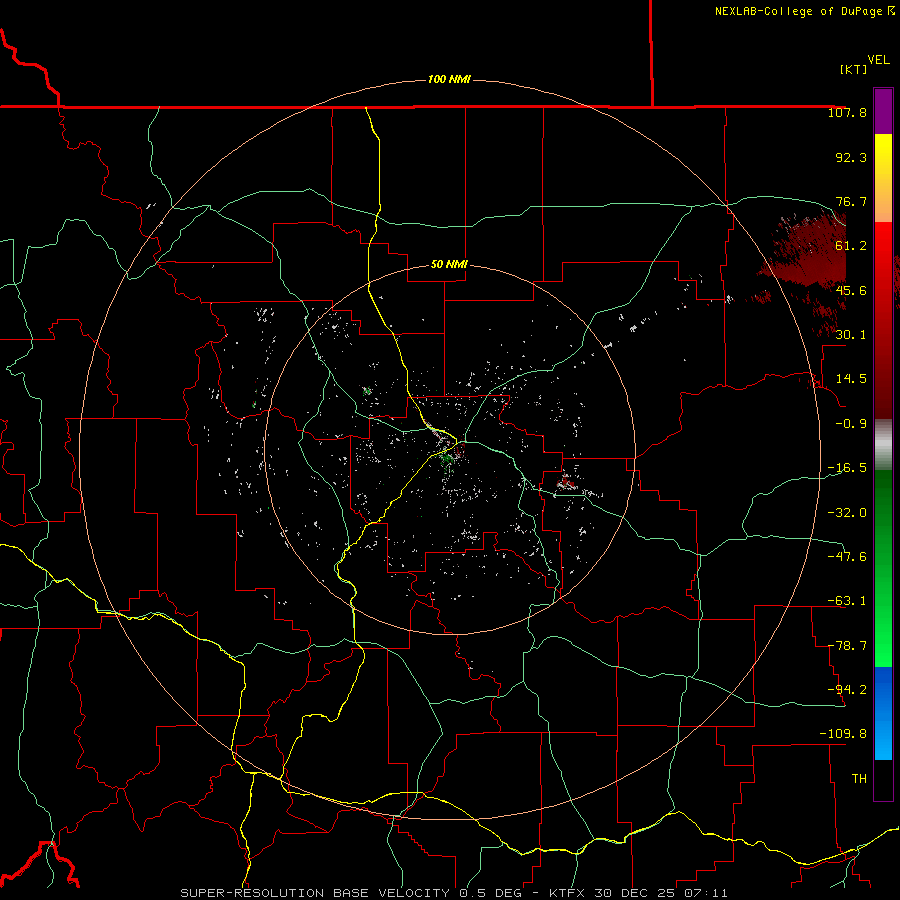The image size is (900, 900).
Task: Click the 50 NMI range ring label
Action: tap(449, 265)
